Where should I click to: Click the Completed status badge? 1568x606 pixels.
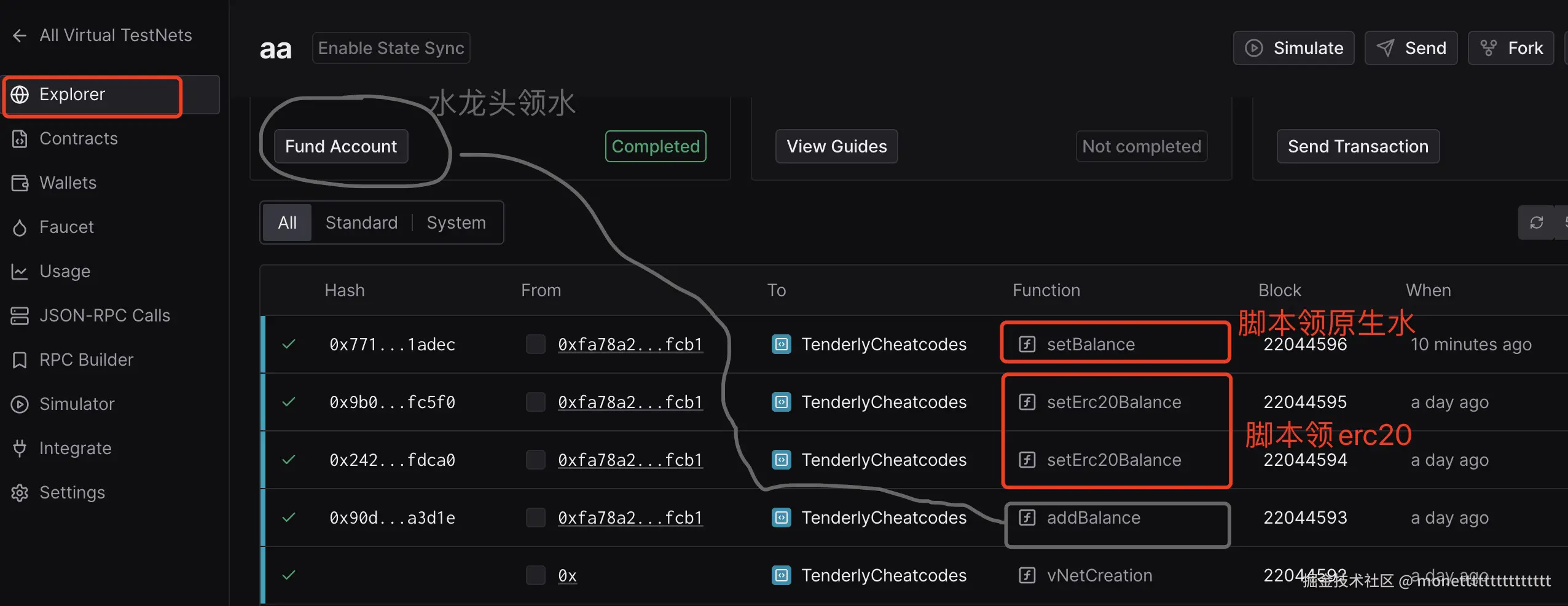coord(656,146)
